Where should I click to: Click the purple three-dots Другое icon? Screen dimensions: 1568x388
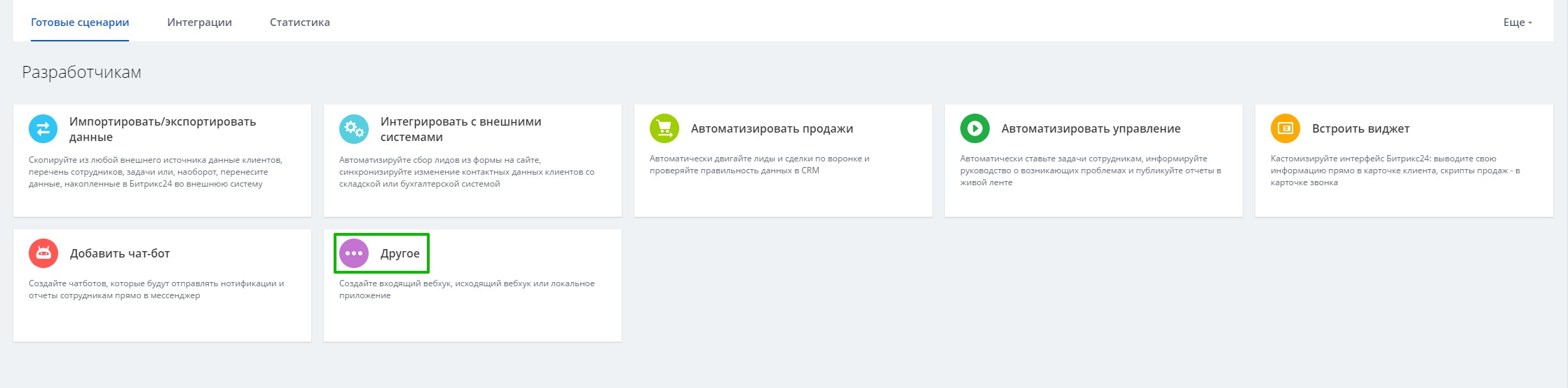tap(354, 253)
